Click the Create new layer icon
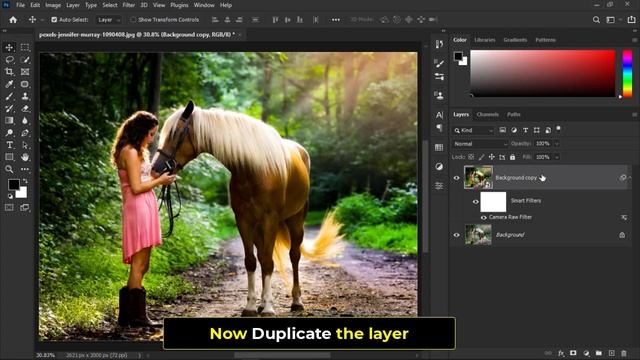This screenshot has height=360, width=640. click(611, 353)
